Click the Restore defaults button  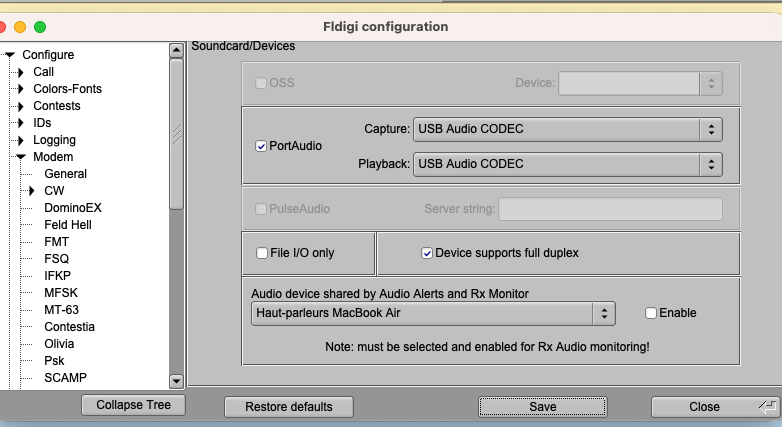pos(289,407)
